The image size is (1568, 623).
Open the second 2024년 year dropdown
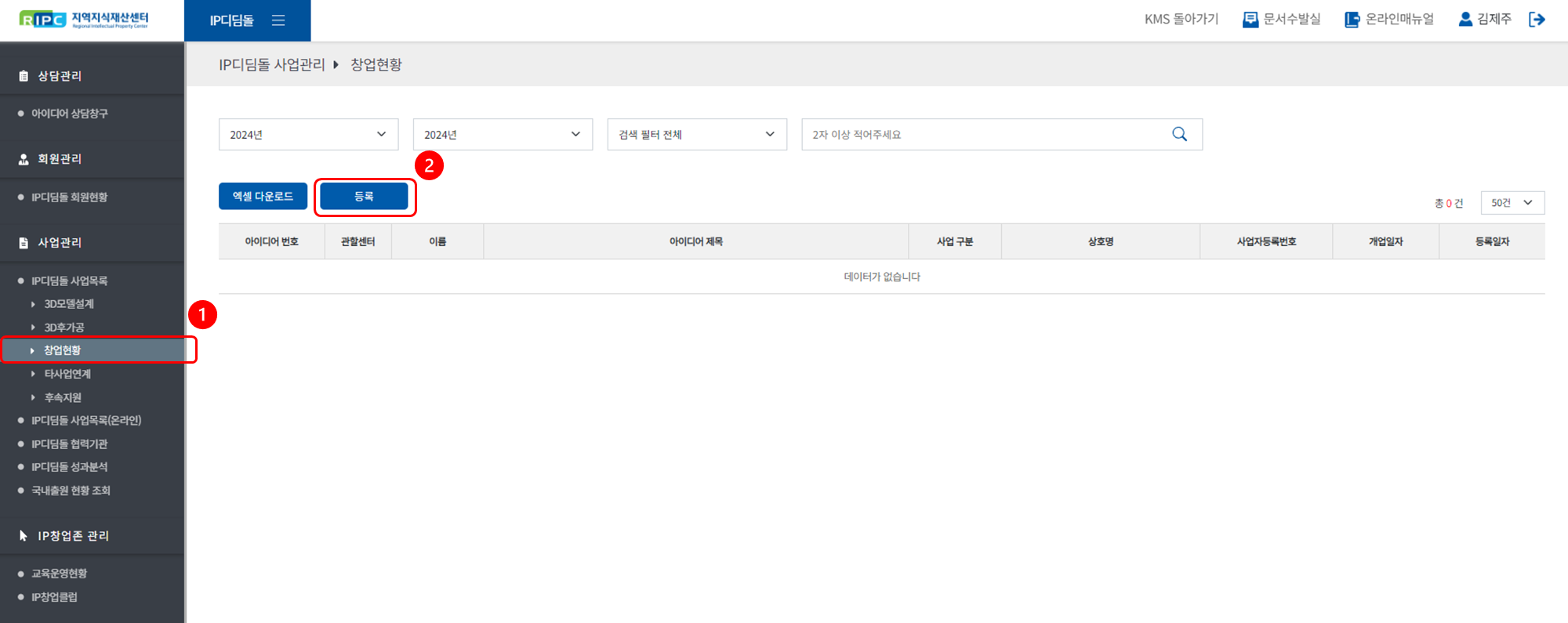pyautogui.click(x=503, y=135)
